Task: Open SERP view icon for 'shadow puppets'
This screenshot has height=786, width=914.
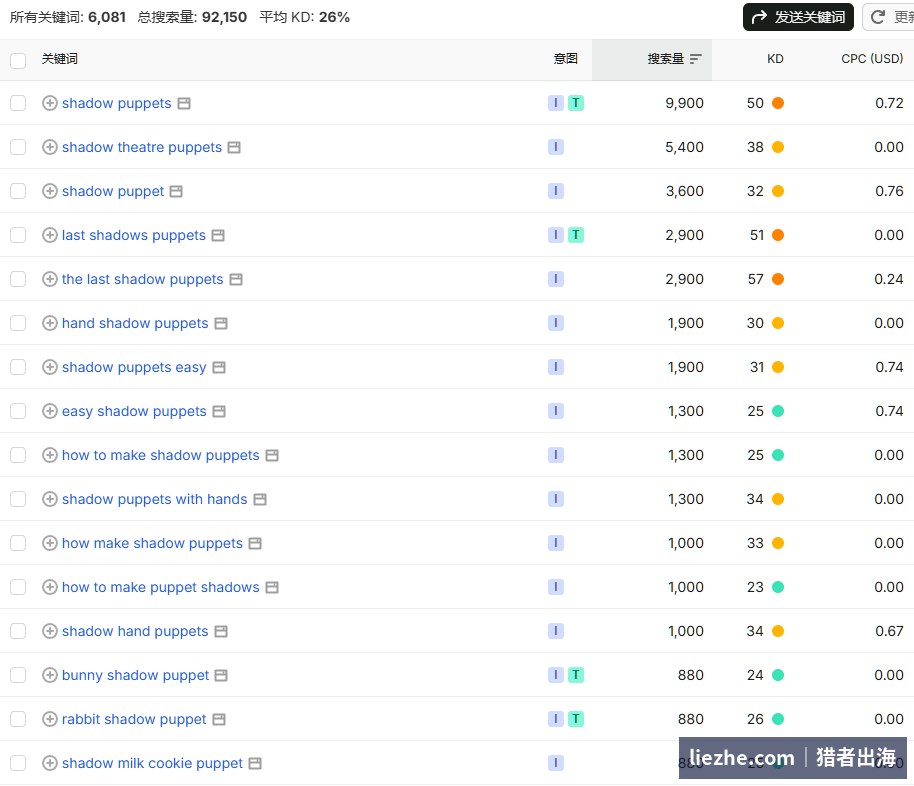Action: pyautogui.click(x=184, y=104)
